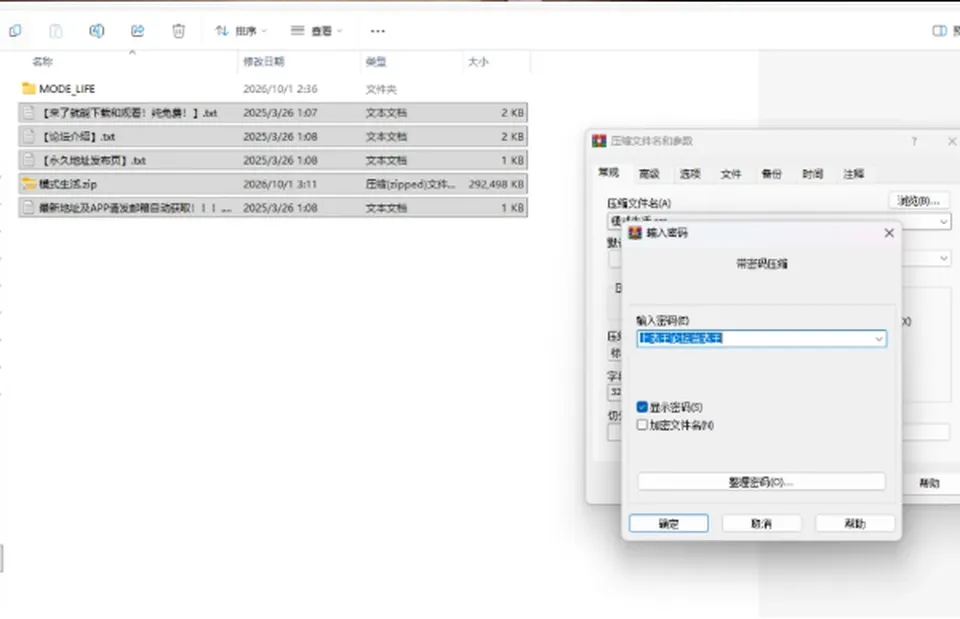Open the 排序 sort dropdown
960x619 pixels.
coord(241,31)
